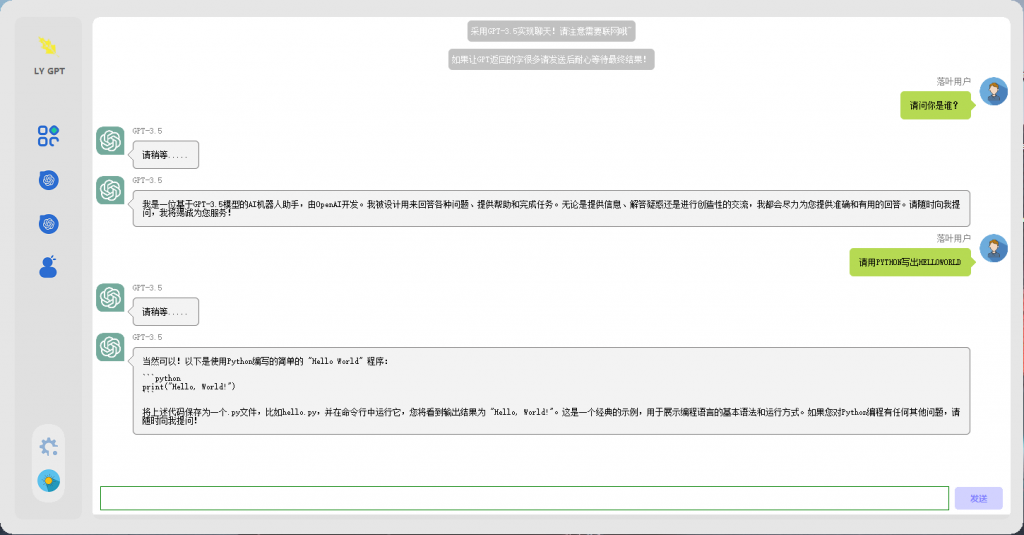Viewport: 1024px width, 535px height.
Task: Click the green bubble 请用PYTHON写出HELLOWORLD
Action: click(910, 262)
